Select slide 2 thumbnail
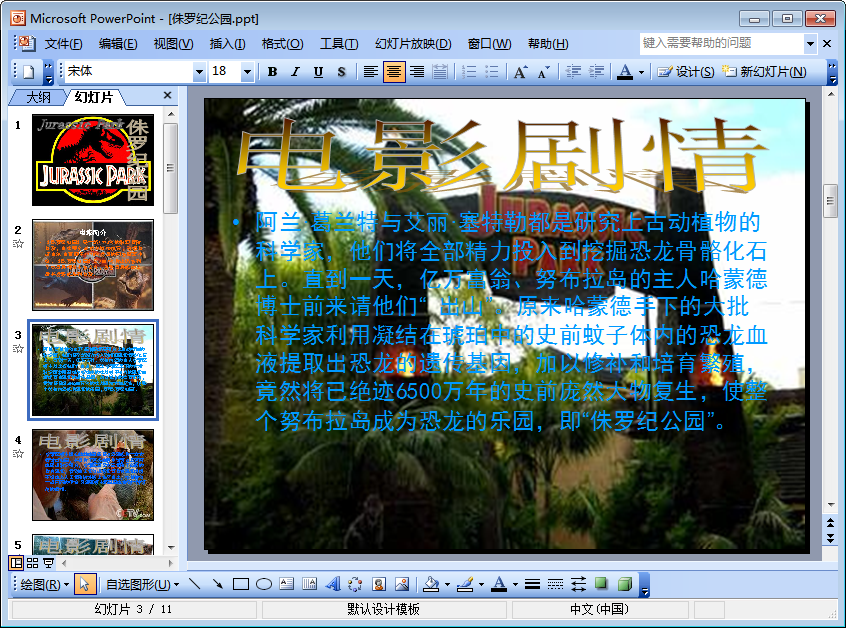The height and width of the screenshot is (628, 846). pos(93,264)
